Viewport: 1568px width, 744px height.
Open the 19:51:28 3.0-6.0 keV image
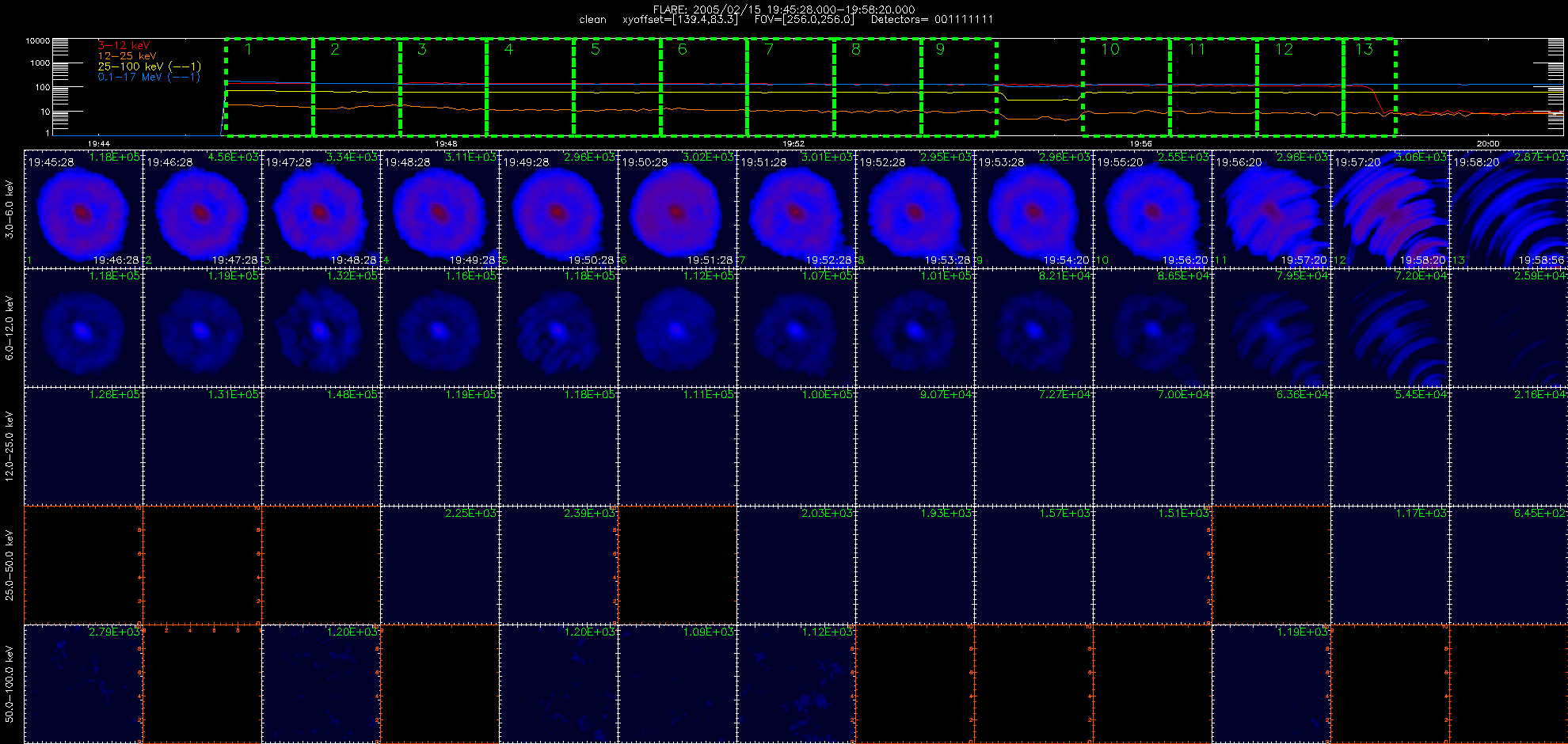(x=796, y=209)
